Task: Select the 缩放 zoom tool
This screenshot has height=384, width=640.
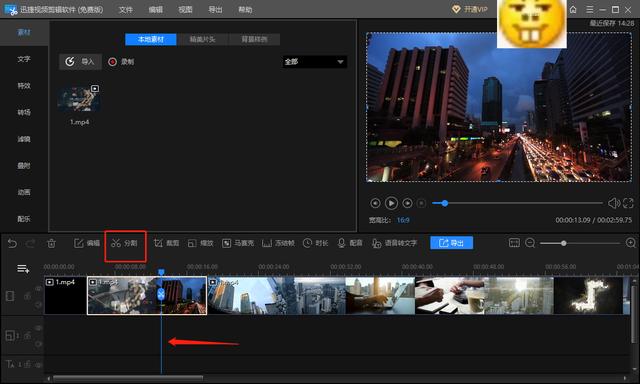Action: tap(200, 243)
